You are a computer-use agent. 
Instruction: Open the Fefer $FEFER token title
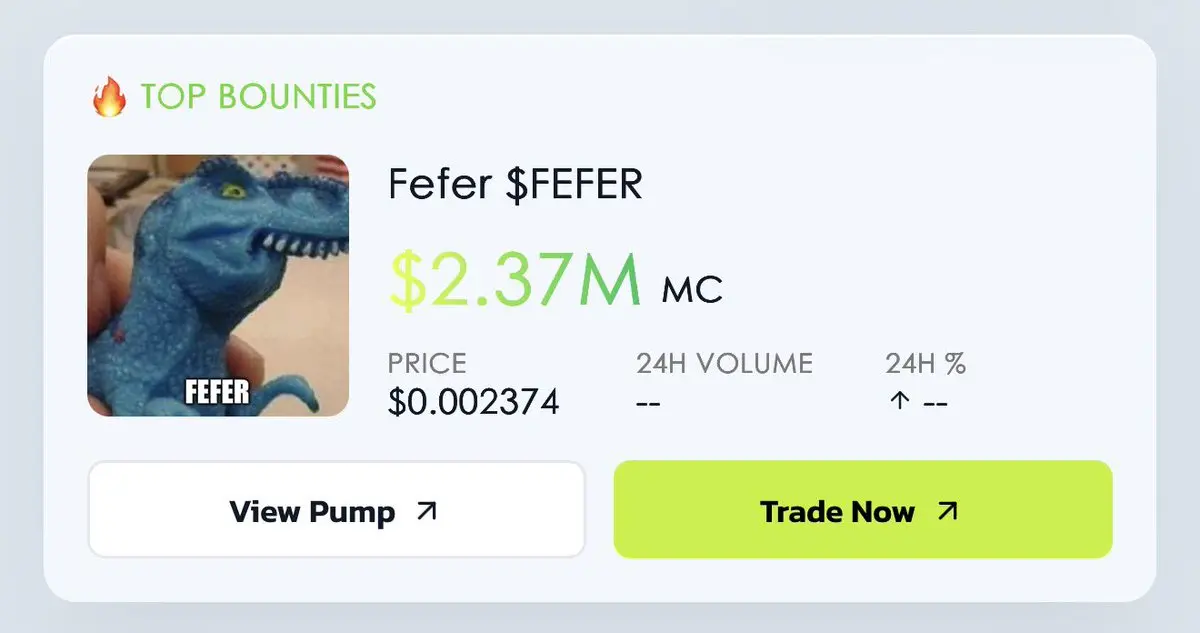(515, 184)
